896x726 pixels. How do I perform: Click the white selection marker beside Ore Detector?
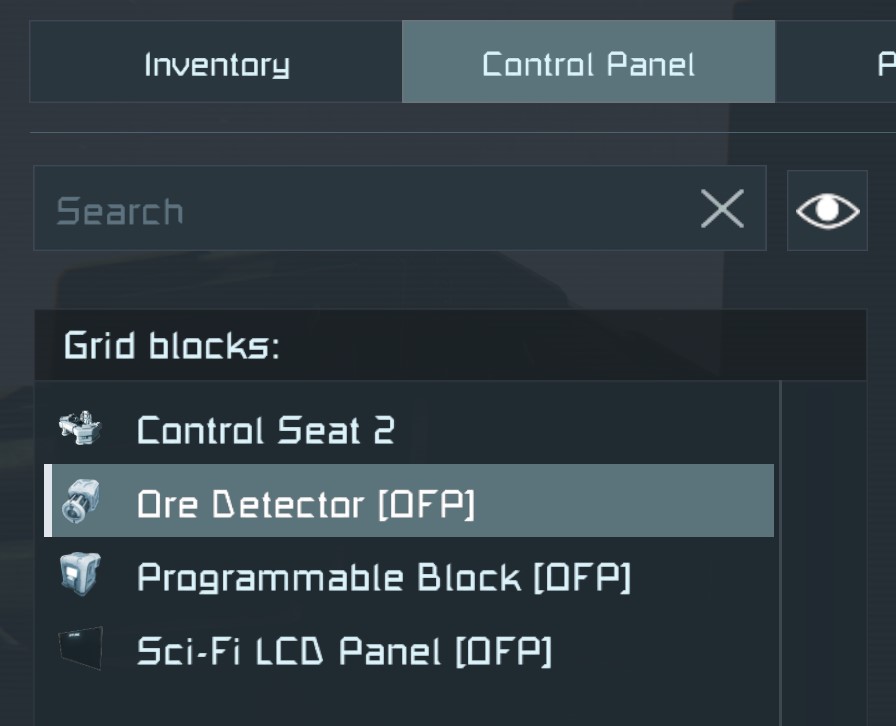48,501
